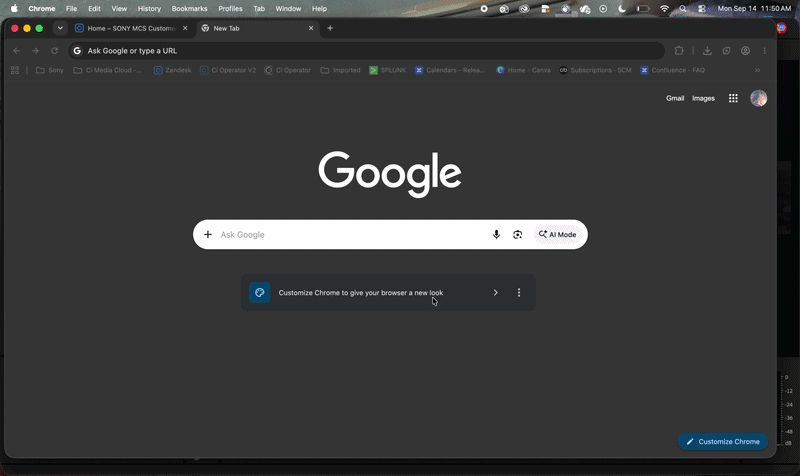Close the New Tab tab
The image size is (800, 476).
click(x=311, y=29)
